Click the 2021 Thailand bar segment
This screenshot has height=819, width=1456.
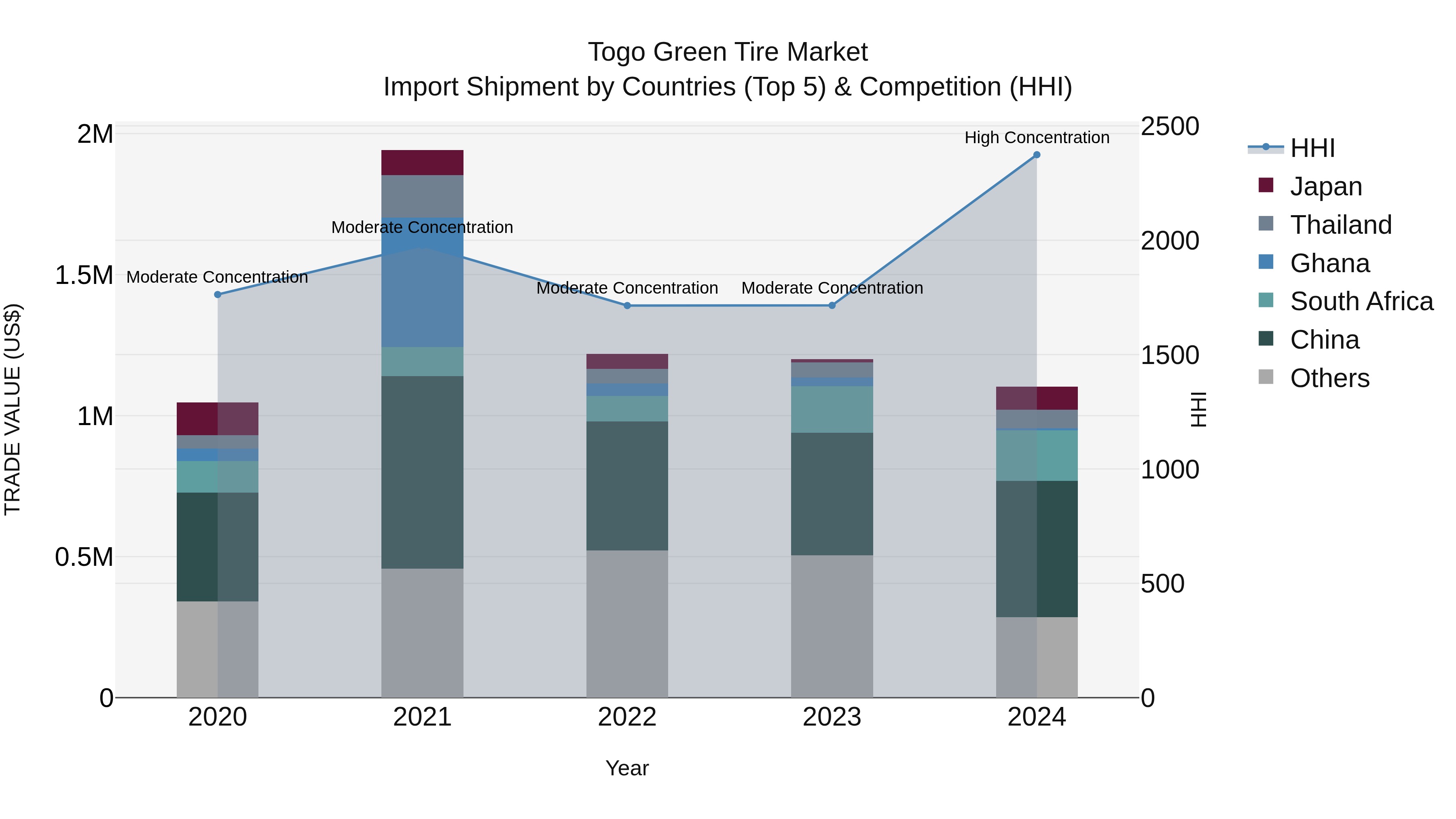click(x=422, y=196)
